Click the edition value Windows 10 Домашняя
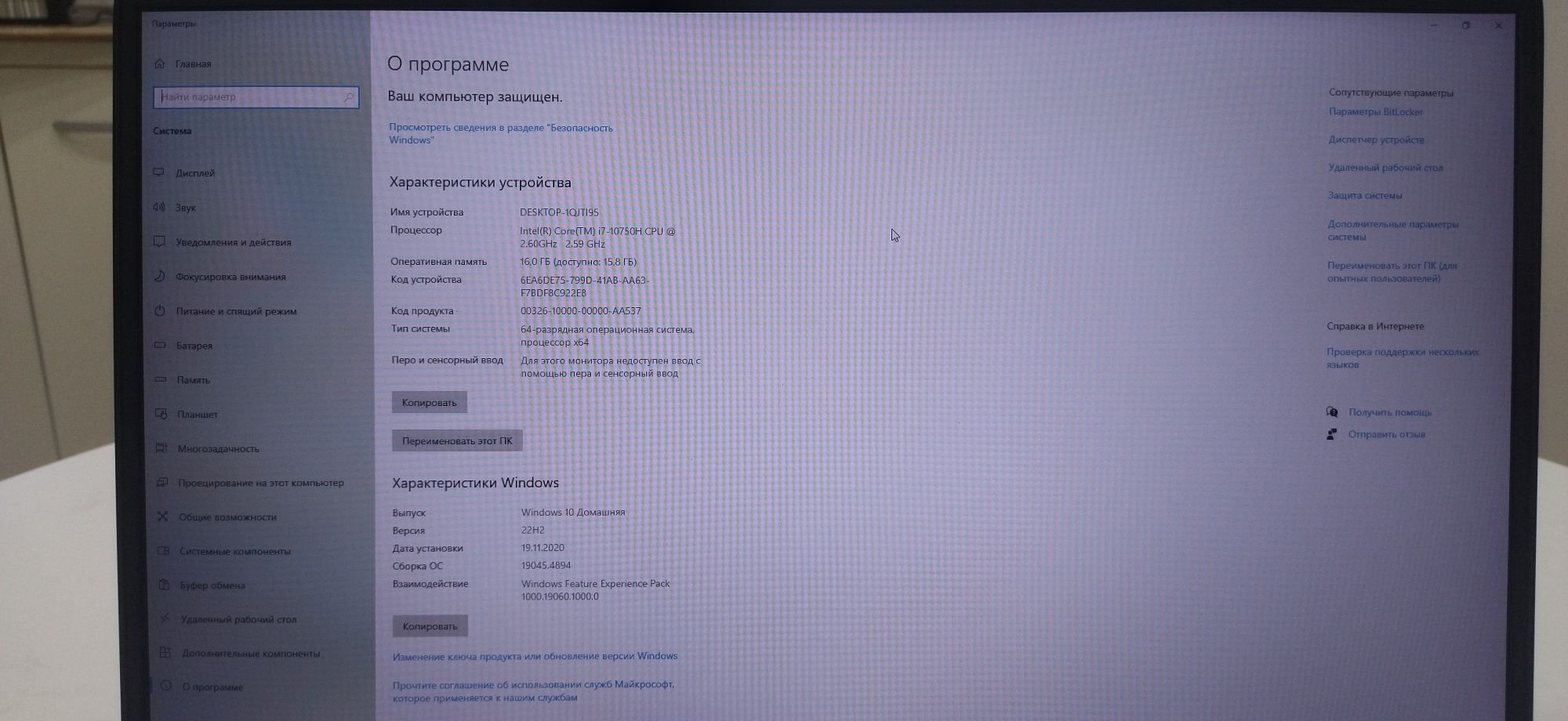This screenshot has width=1568, height=721. (x=573, y=512)
